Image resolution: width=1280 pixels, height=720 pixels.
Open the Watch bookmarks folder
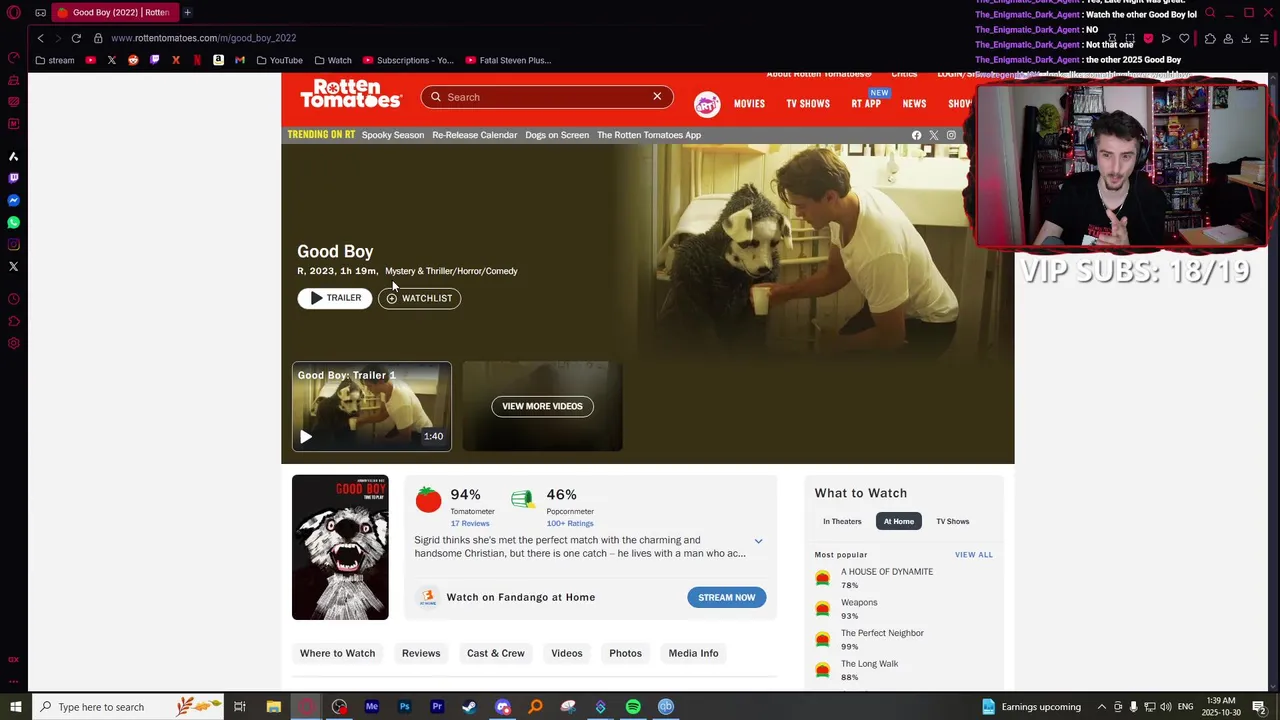333,60
